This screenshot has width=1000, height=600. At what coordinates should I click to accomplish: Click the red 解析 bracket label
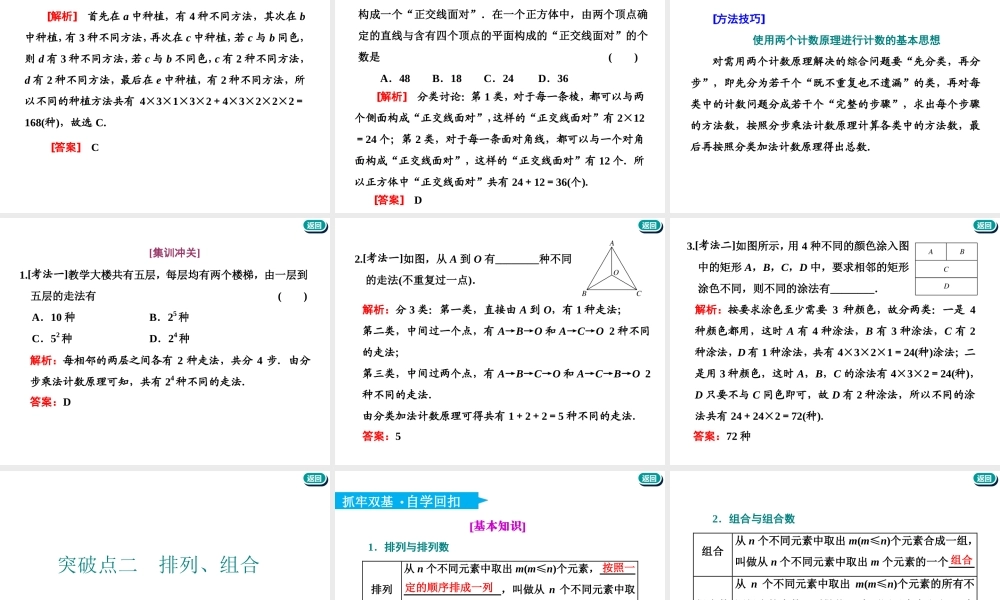(x=60, y=15)
